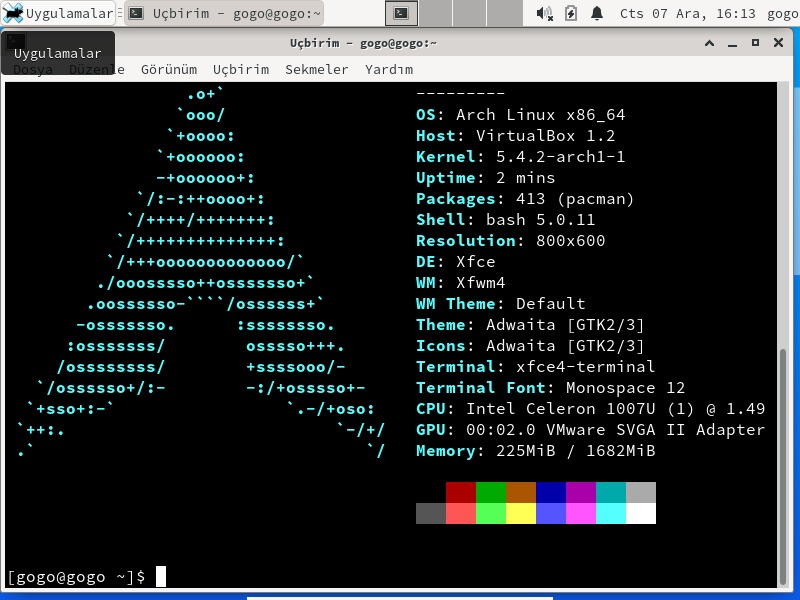The image size is (800, 600).
Task: Click the dark gray color block
Action: (431, 513)
